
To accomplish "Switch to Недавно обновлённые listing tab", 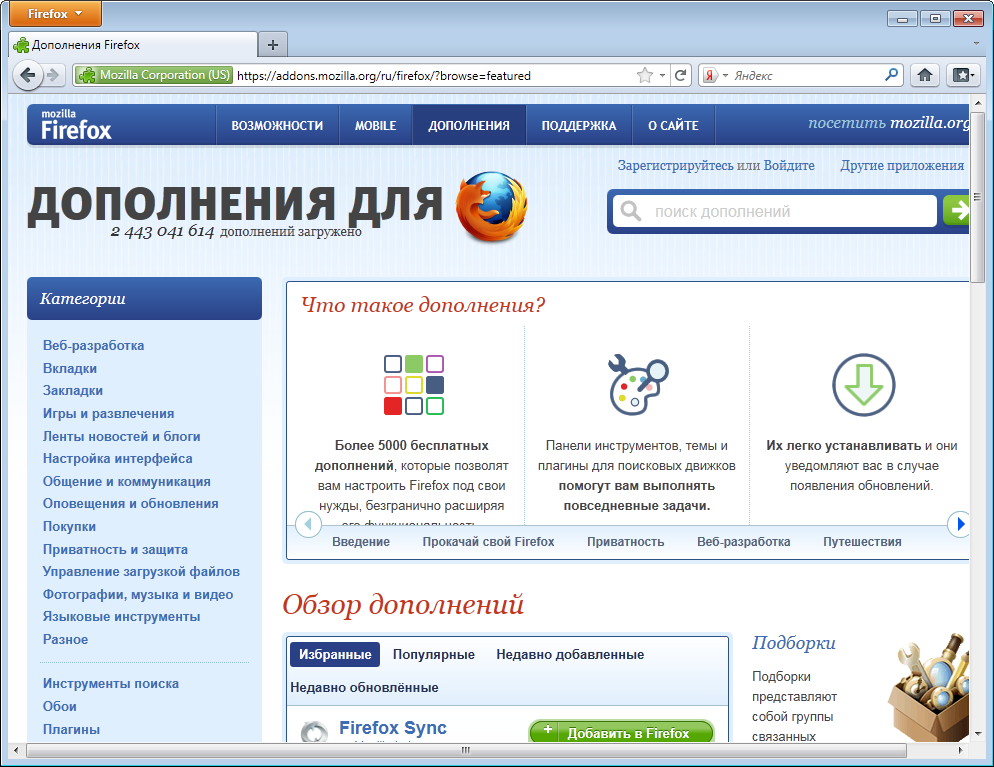I will 365,688.
